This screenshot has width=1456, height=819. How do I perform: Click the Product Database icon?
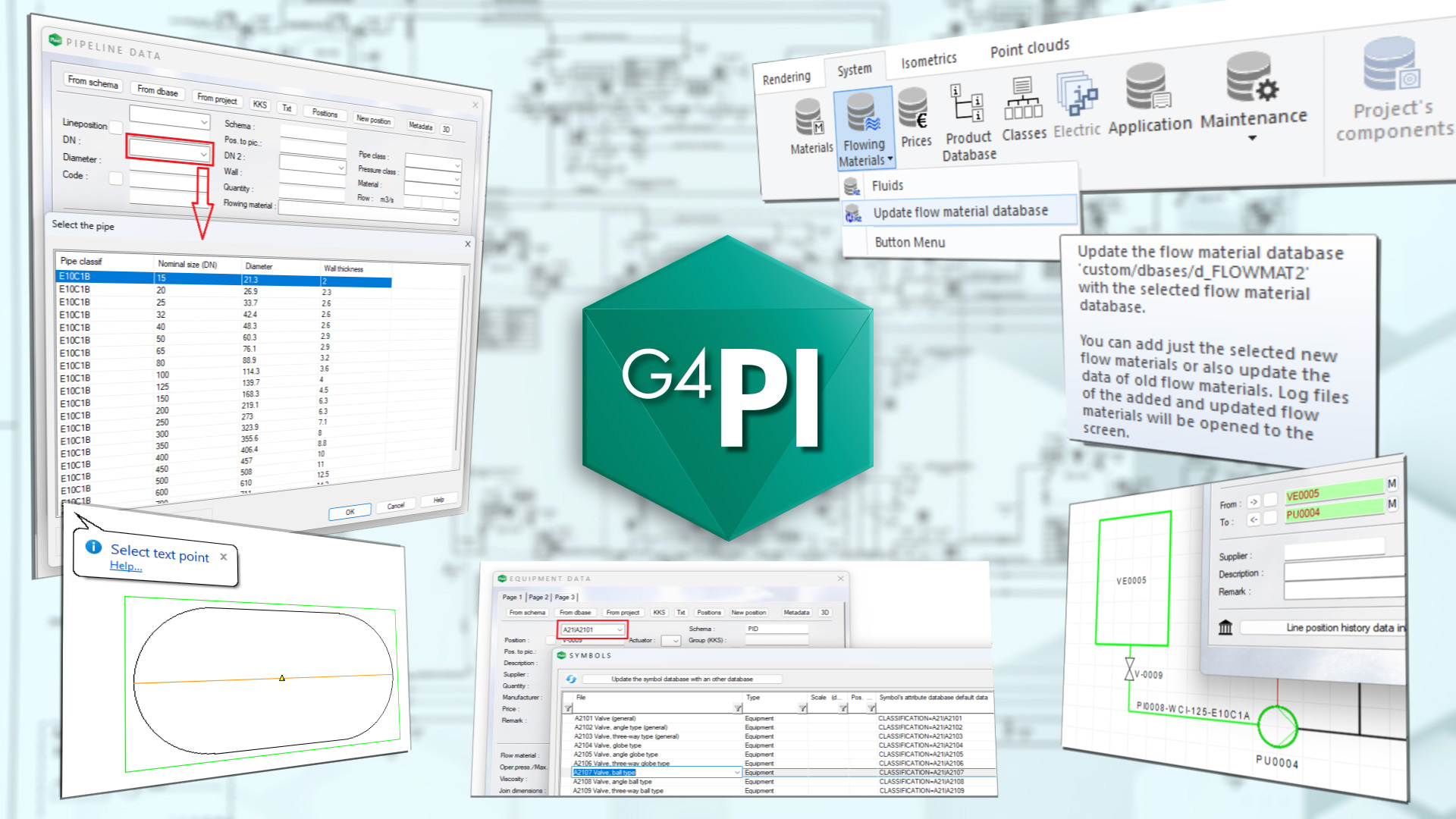[968, 102]
